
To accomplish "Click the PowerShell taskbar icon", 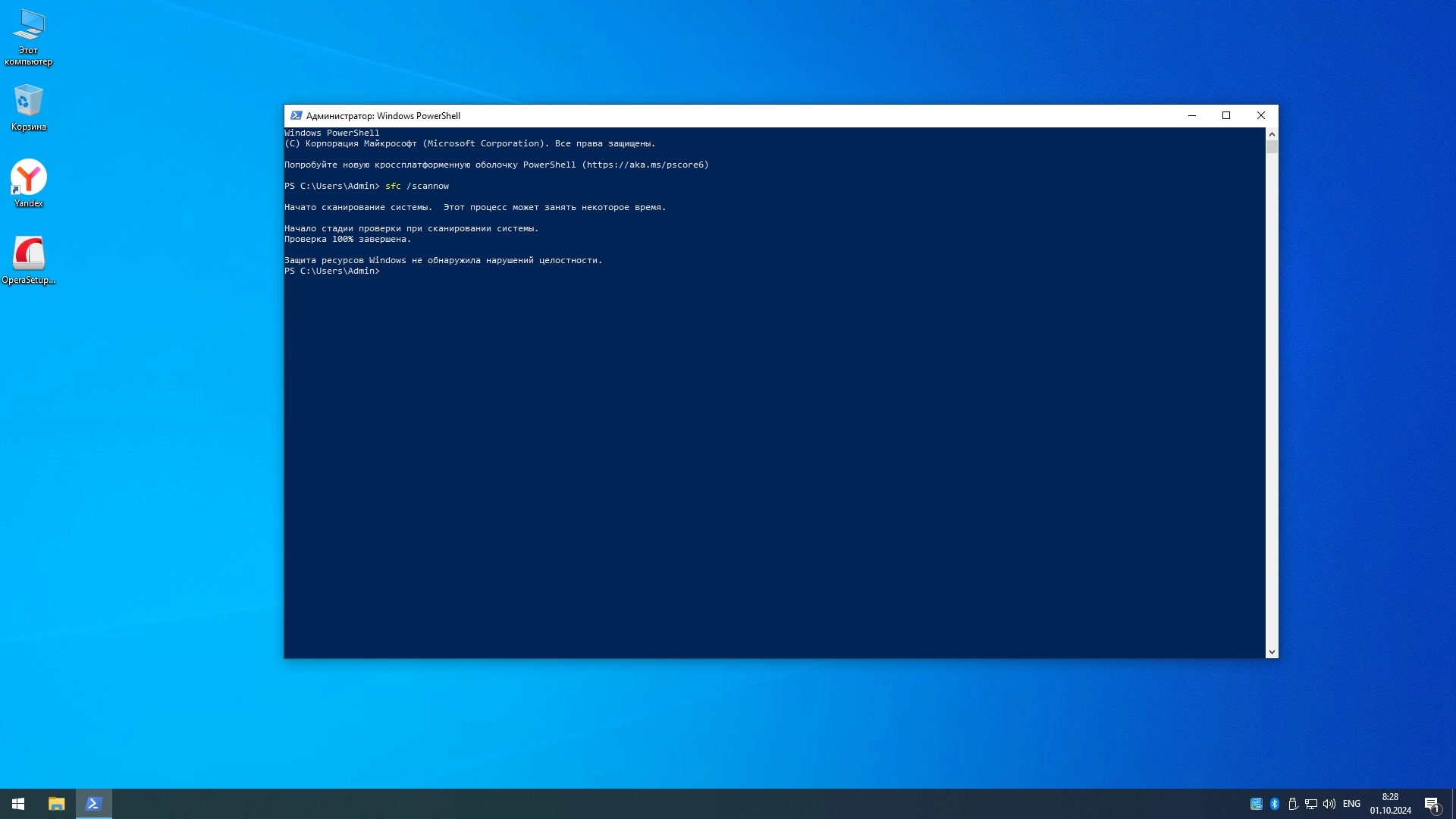I will [x=94, y=804].
